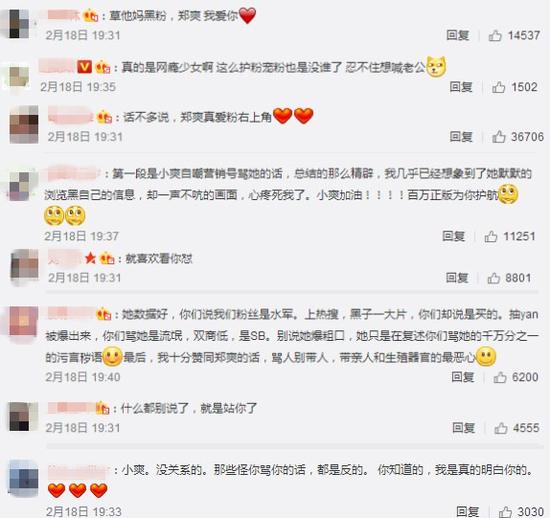550x518 pixels.
Task: Tap thumbs-up beside 11251 likes
Action: click(491, 237)
